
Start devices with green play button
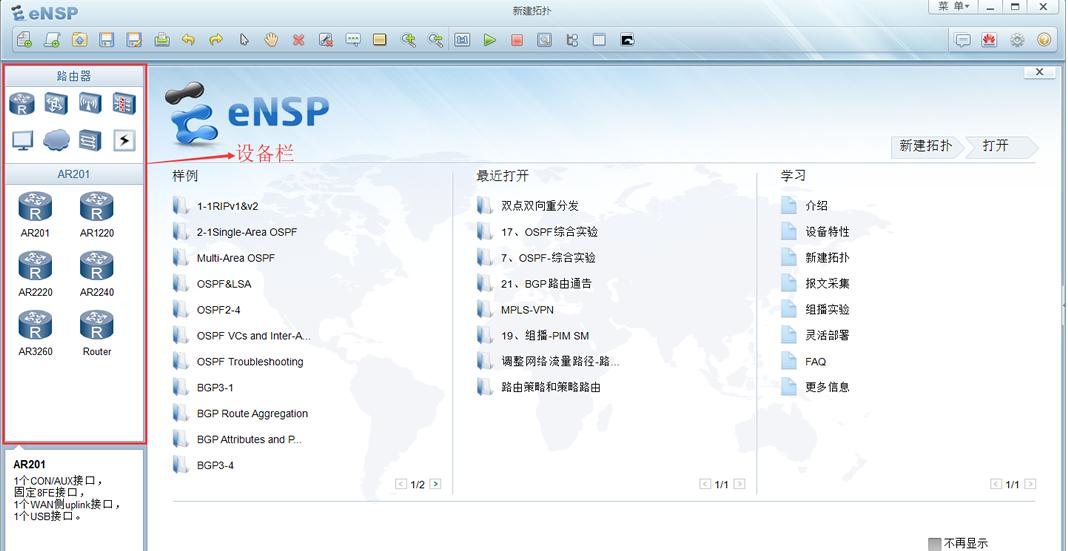490,40
